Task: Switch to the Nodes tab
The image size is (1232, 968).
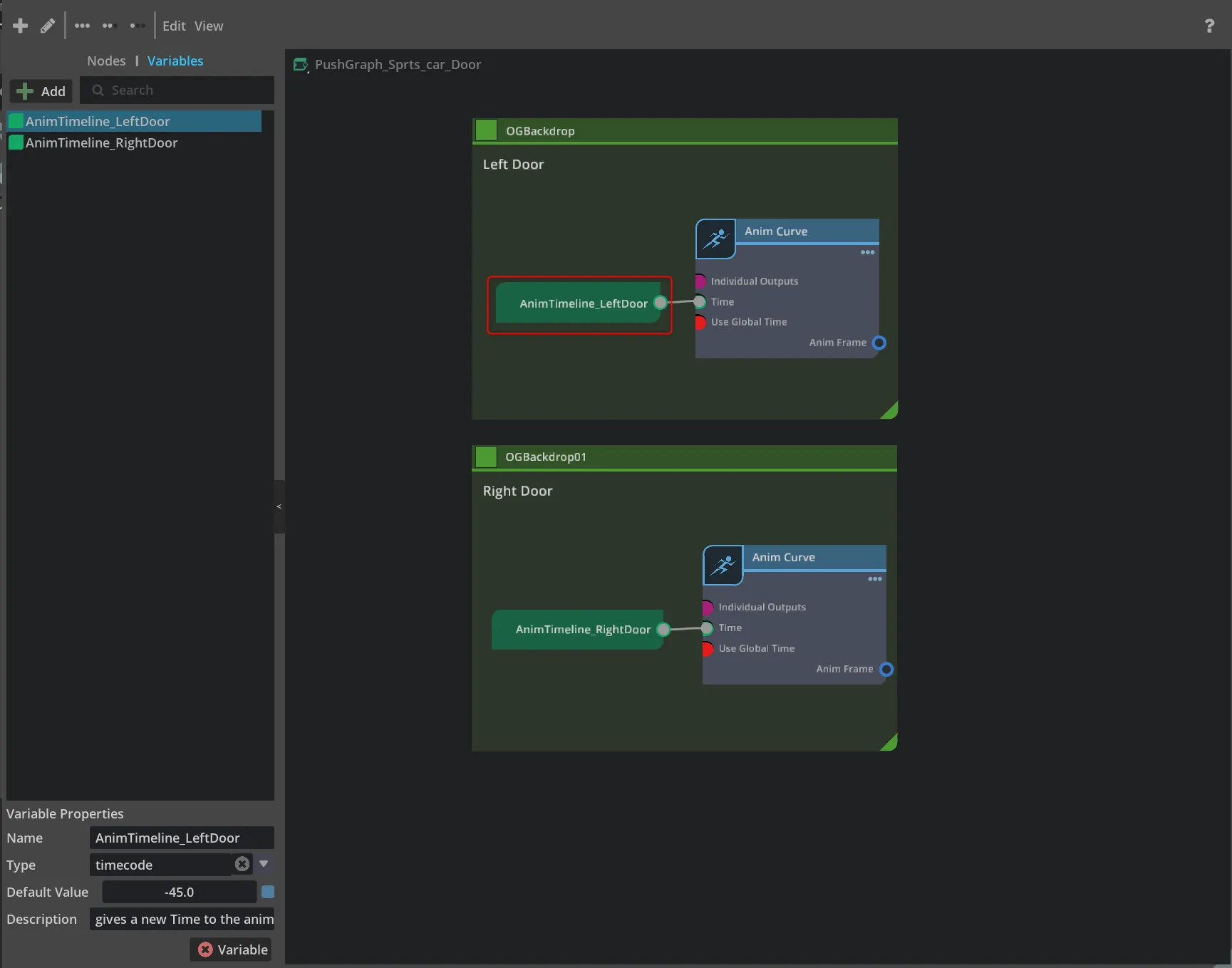Action: 106,61
